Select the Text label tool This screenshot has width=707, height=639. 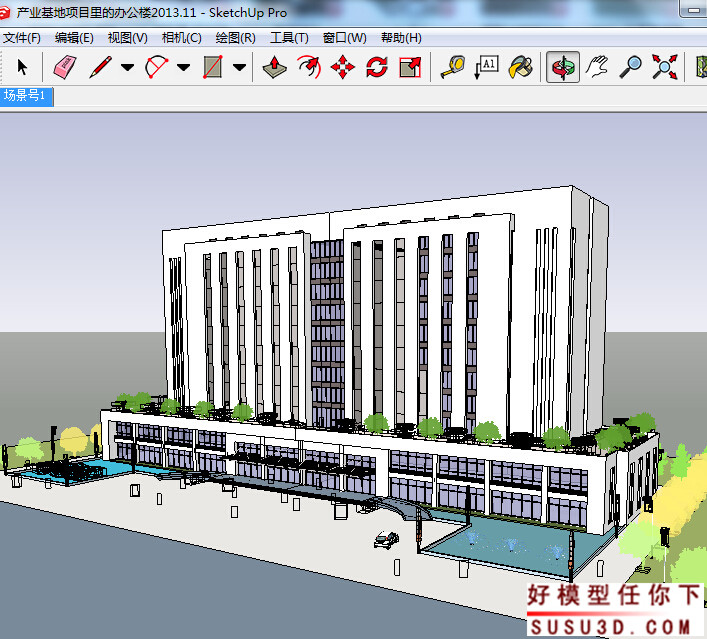click(x=487, y=67)
